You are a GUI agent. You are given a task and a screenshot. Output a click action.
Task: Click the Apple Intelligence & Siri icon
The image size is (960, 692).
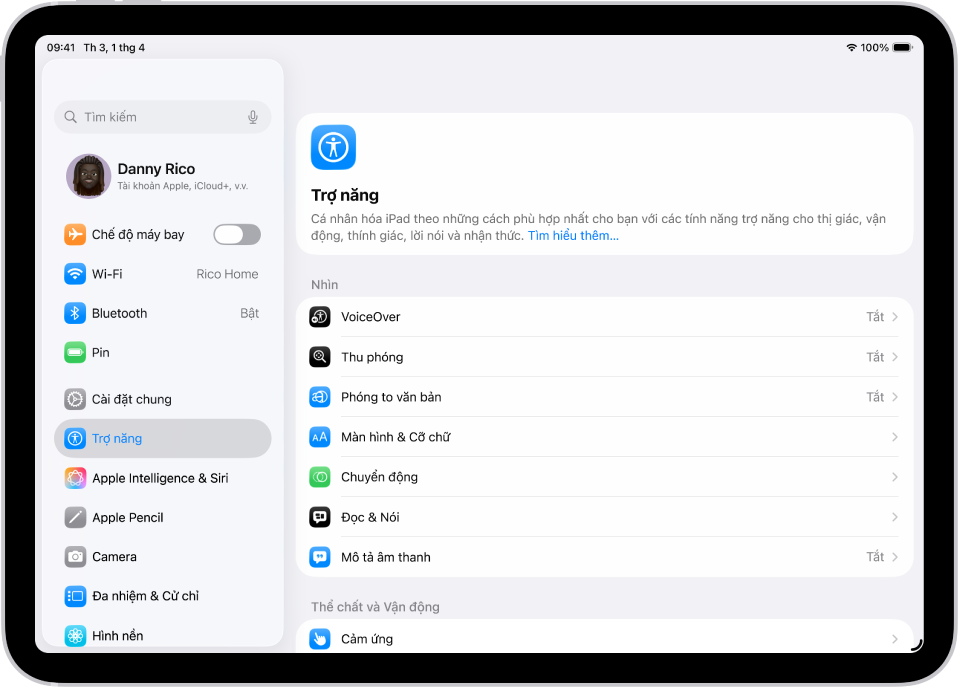pyautogui.click(x=75, y=478)
